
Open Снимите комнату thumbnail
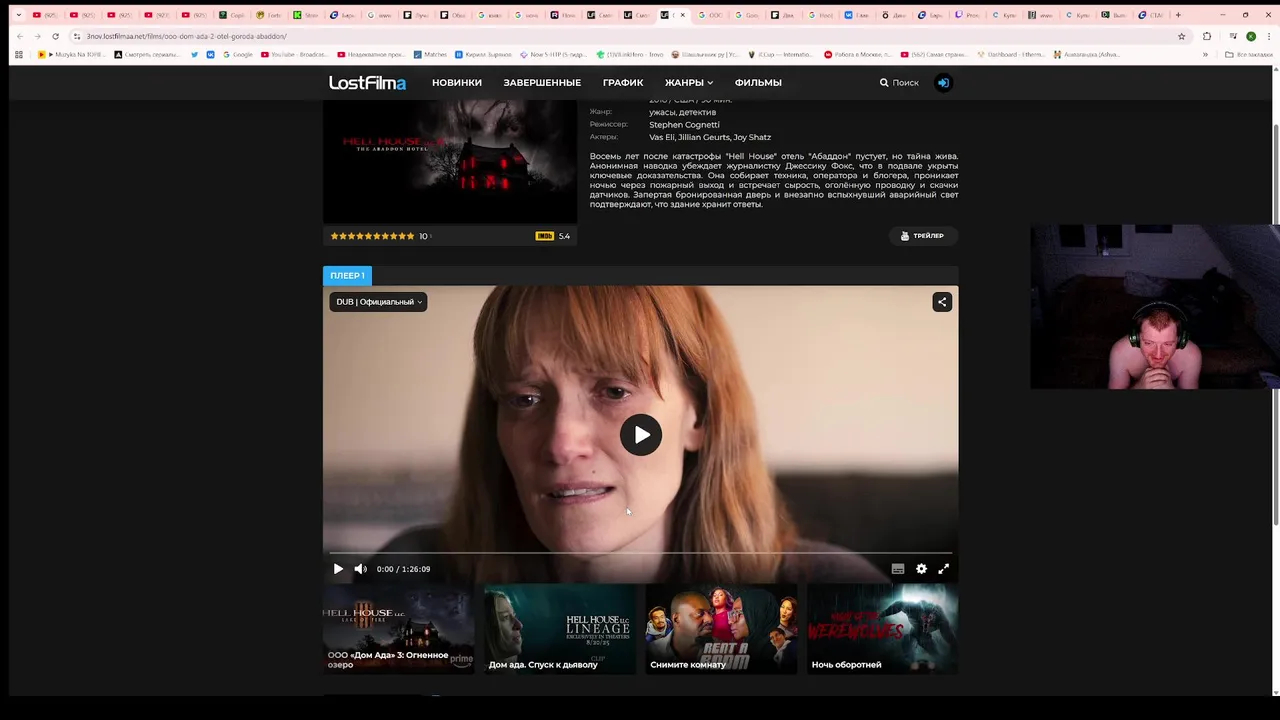click(x=721, y=629)
